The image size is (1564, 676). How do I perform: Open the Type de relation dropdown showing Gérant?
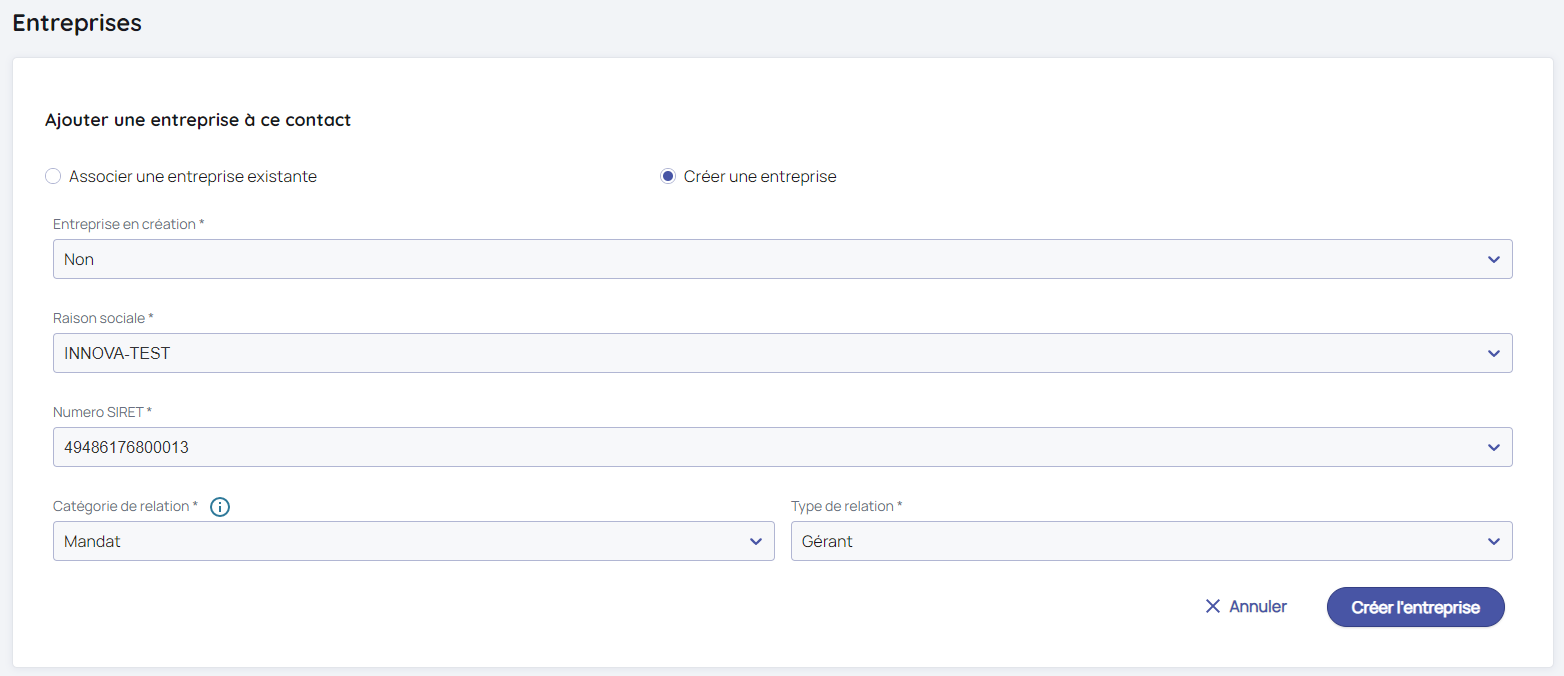pos(1130,542)
